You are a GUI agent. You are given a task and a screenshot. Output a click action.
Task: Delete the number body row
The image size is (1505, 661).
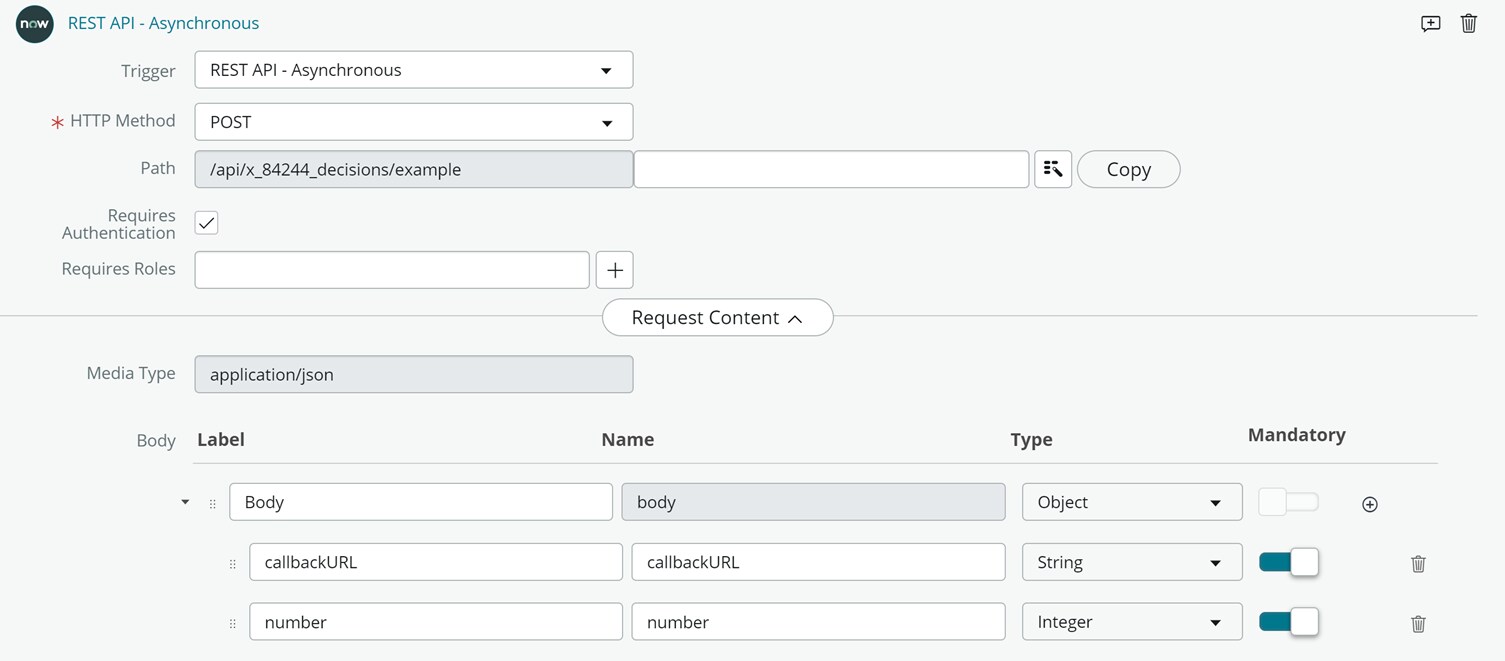pos(1417,624)
